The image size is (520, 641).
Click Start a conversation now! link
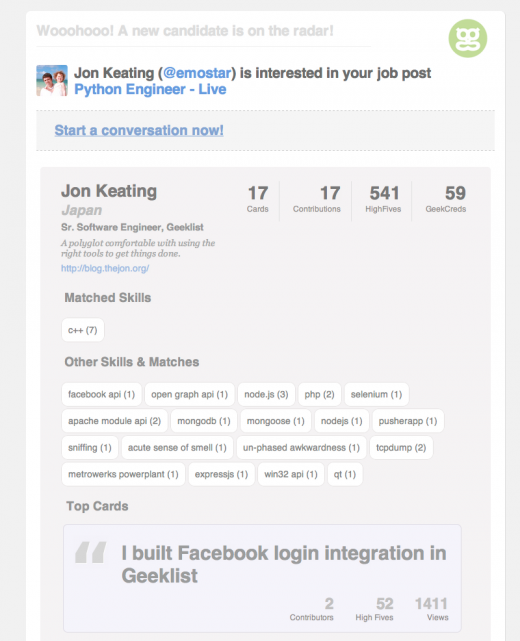(139, 130)
